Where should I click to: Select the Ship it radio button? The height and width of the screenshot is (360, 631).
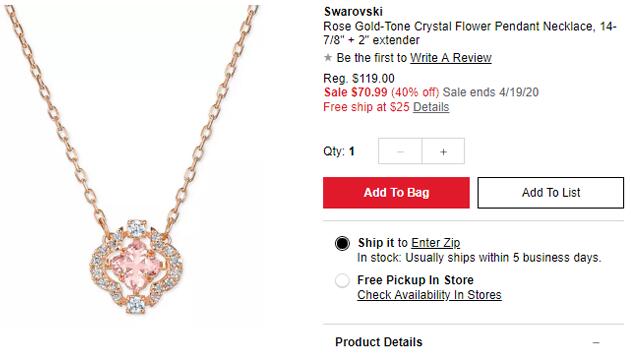(x=342, y=243)
